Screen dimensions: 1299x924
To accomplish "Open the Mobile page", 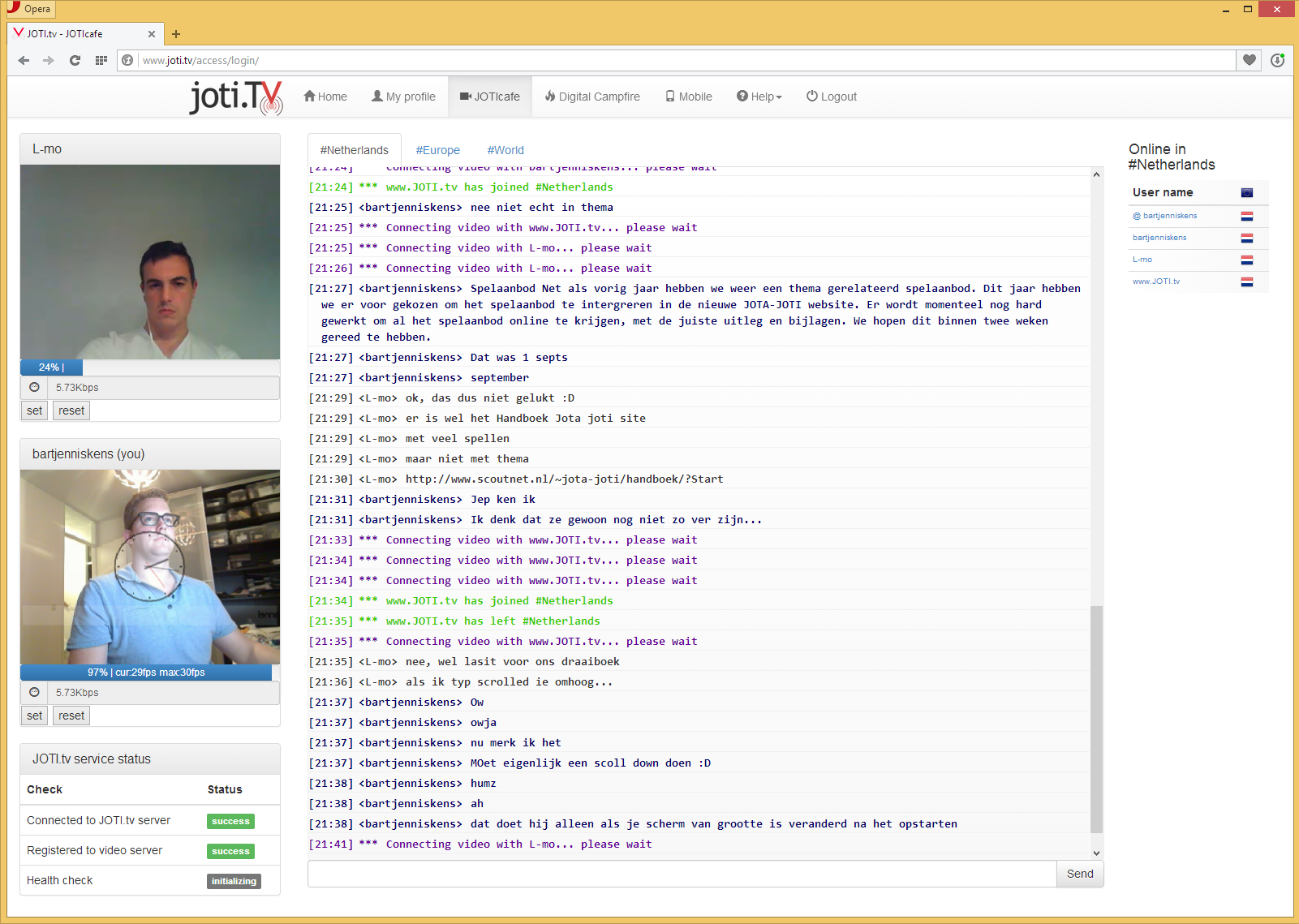I will coord(689,97).
